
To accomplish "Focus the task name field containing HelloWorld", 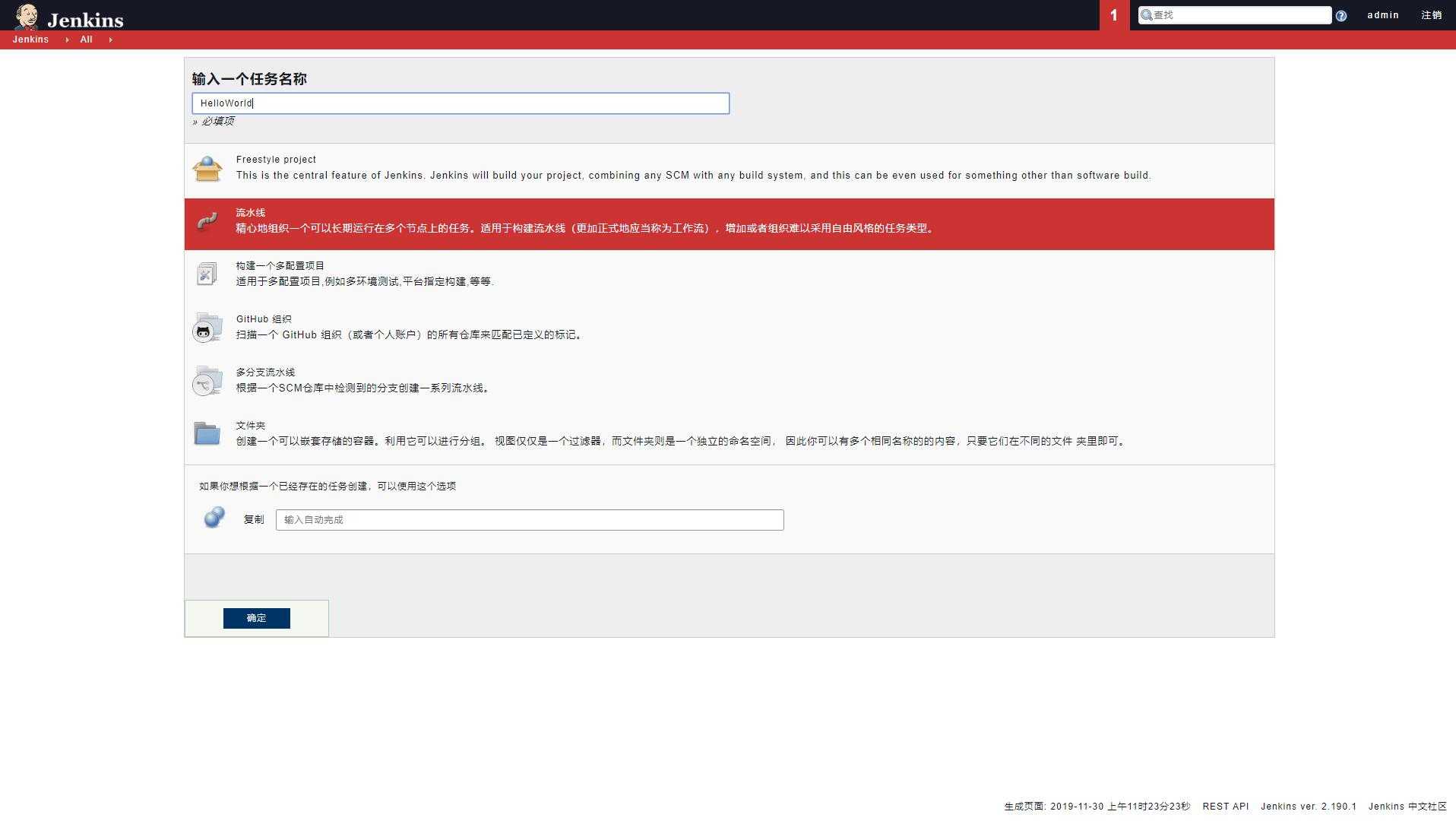I will [461, 103].
